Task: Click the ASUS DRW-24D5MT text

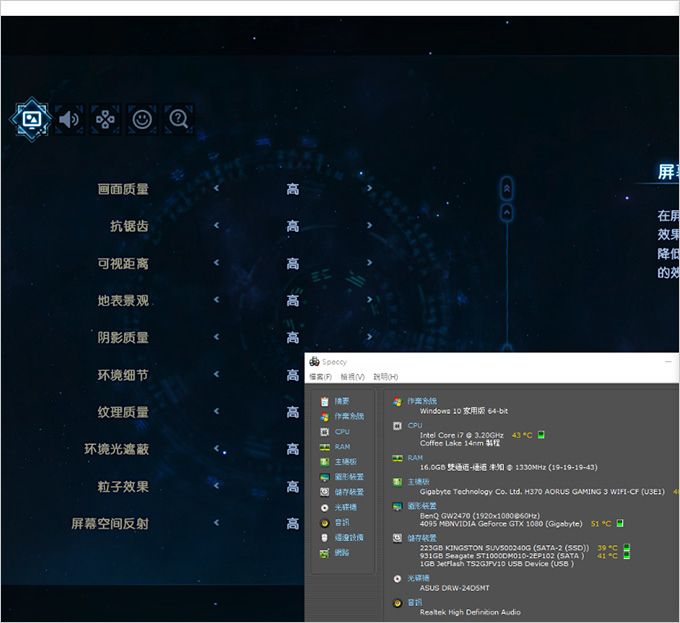Action: 454,588
